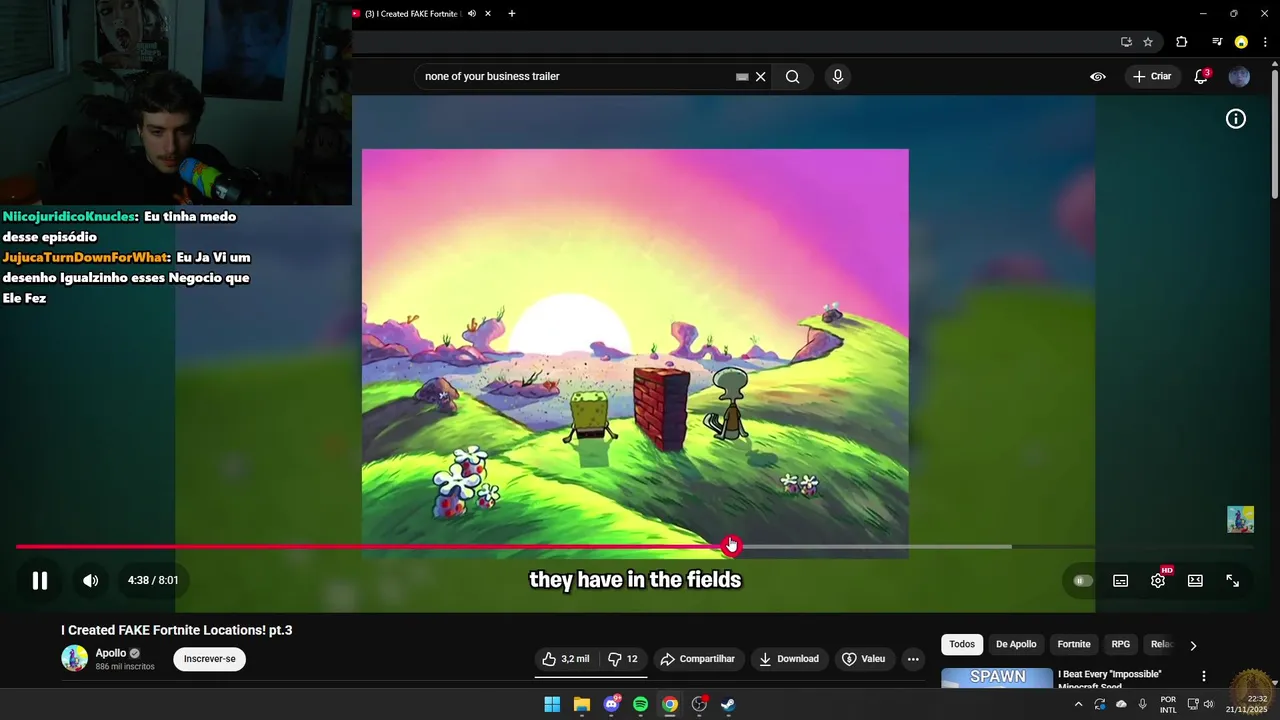Screen dimensions: 1280x720
Task: Select the Todos filter chip
Action: pos(962,645)
